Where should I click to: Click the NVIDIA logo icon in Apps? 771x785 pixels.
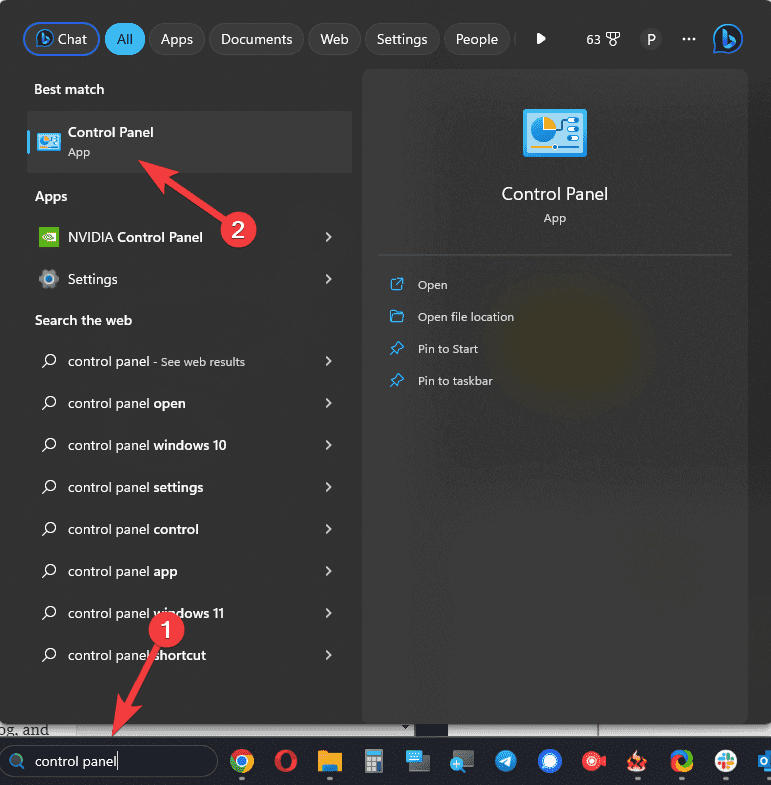tap(49, 237)
